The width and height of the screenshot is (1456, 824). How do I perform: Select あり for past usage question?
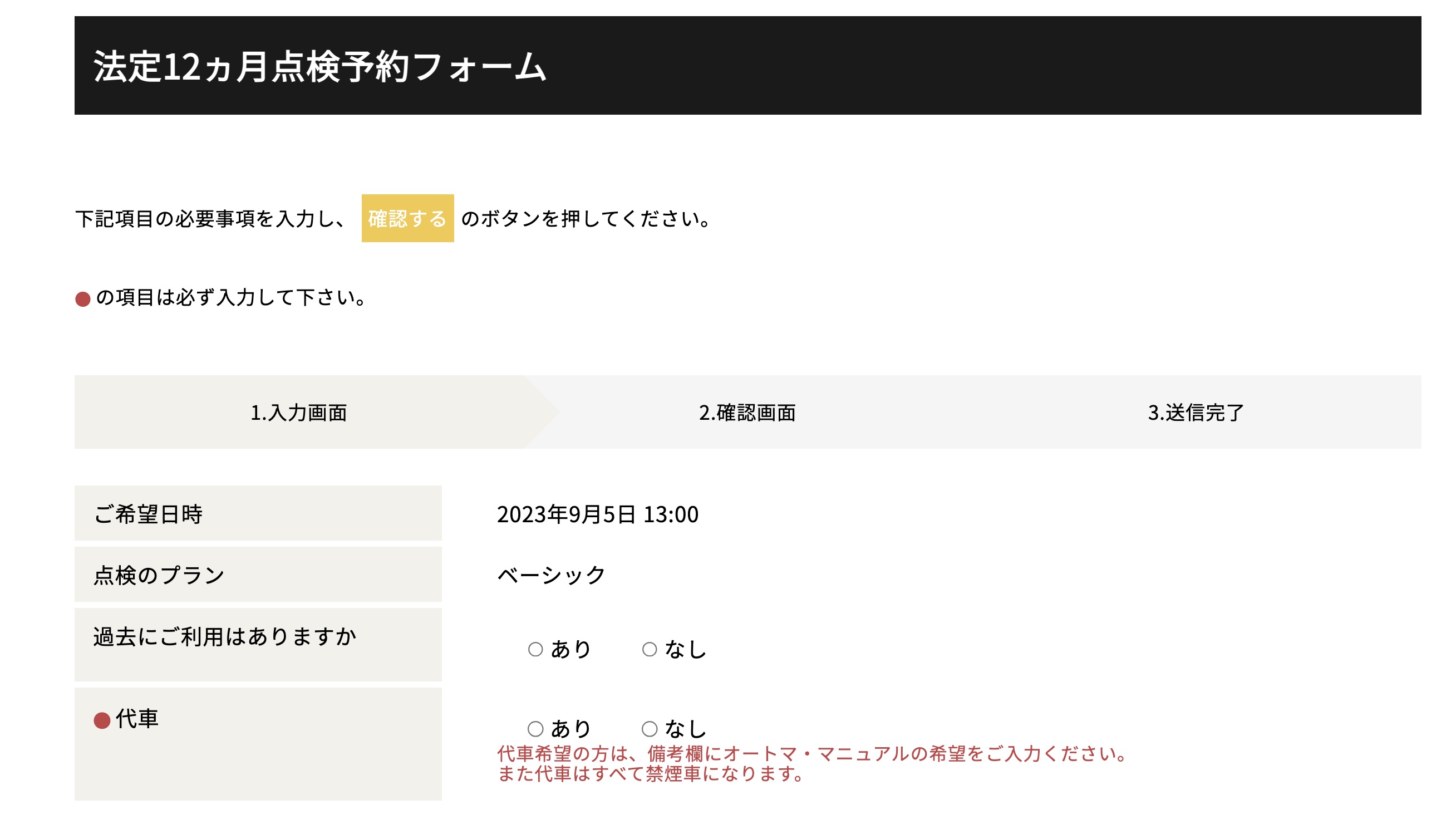tap(535, 649)
